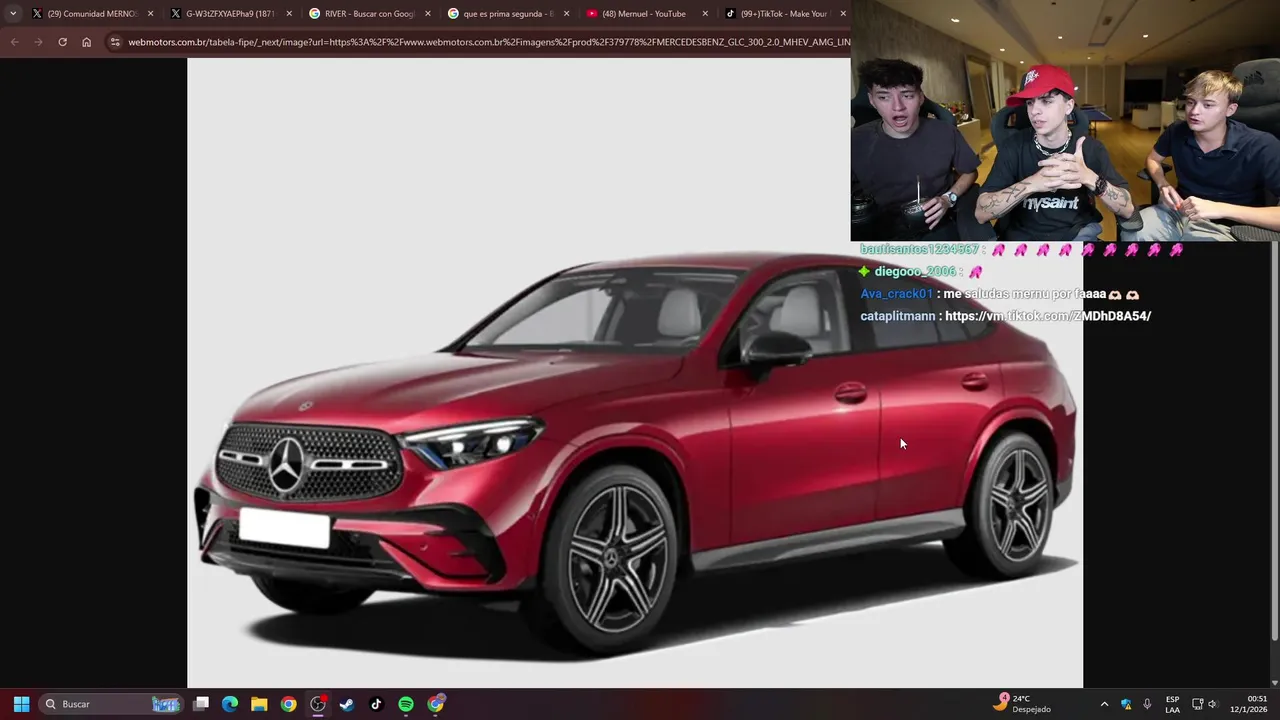Click the microphone tray icon

click(1147, 704)
